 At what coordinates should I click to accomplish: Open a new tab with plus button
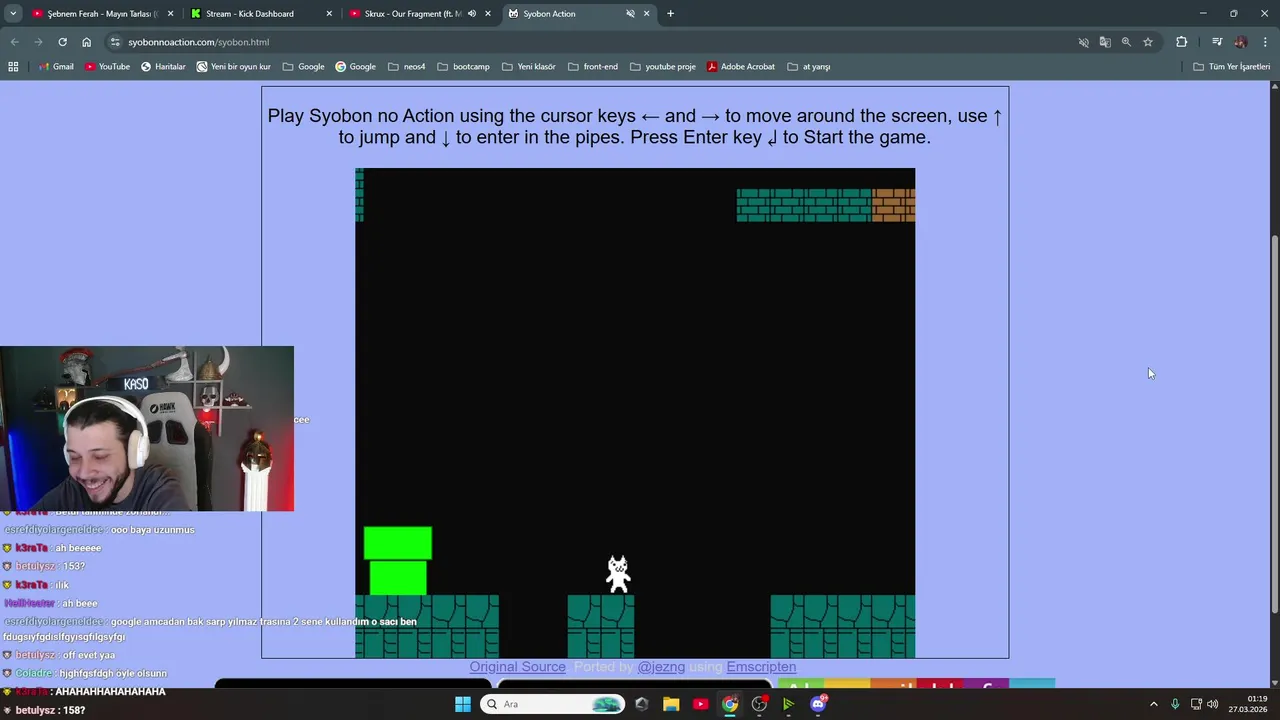point(670,14)
